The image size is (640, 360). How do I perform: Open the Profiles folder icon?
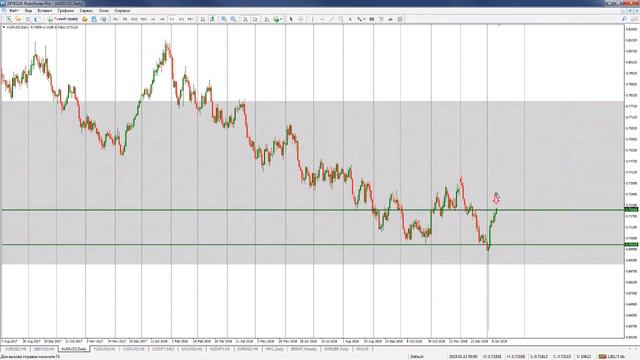pos(18,19)
